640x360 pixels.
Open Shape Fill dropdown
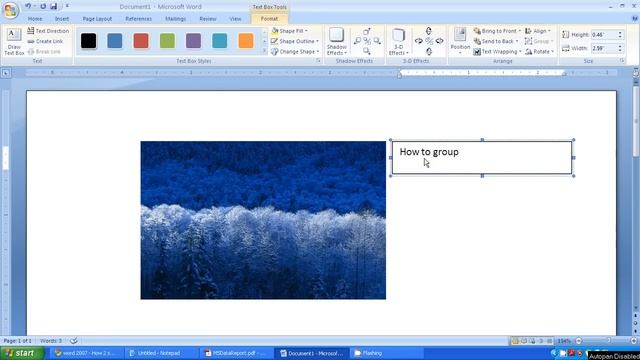point(289,31)
